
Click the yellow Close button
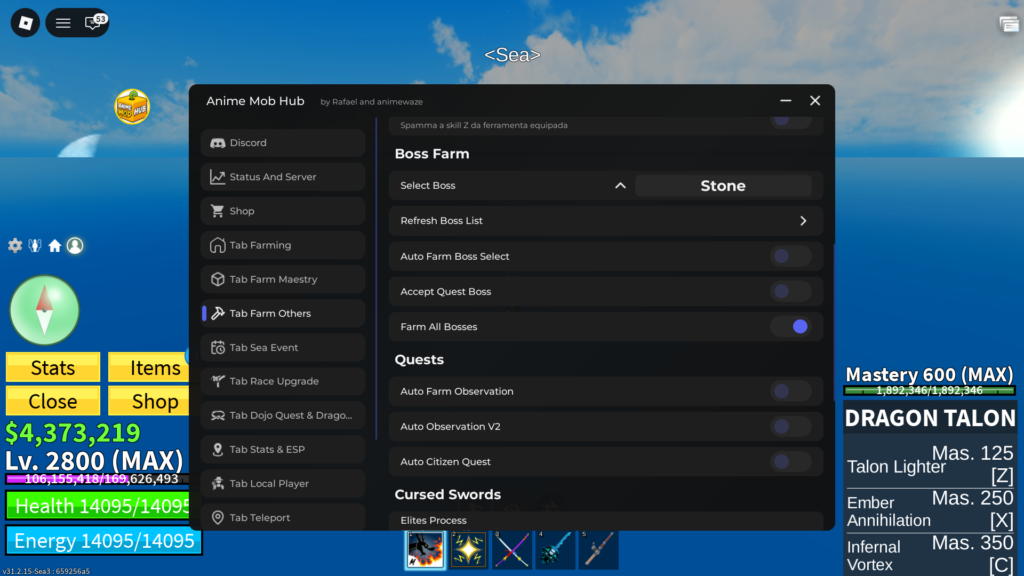pos(53,401)
